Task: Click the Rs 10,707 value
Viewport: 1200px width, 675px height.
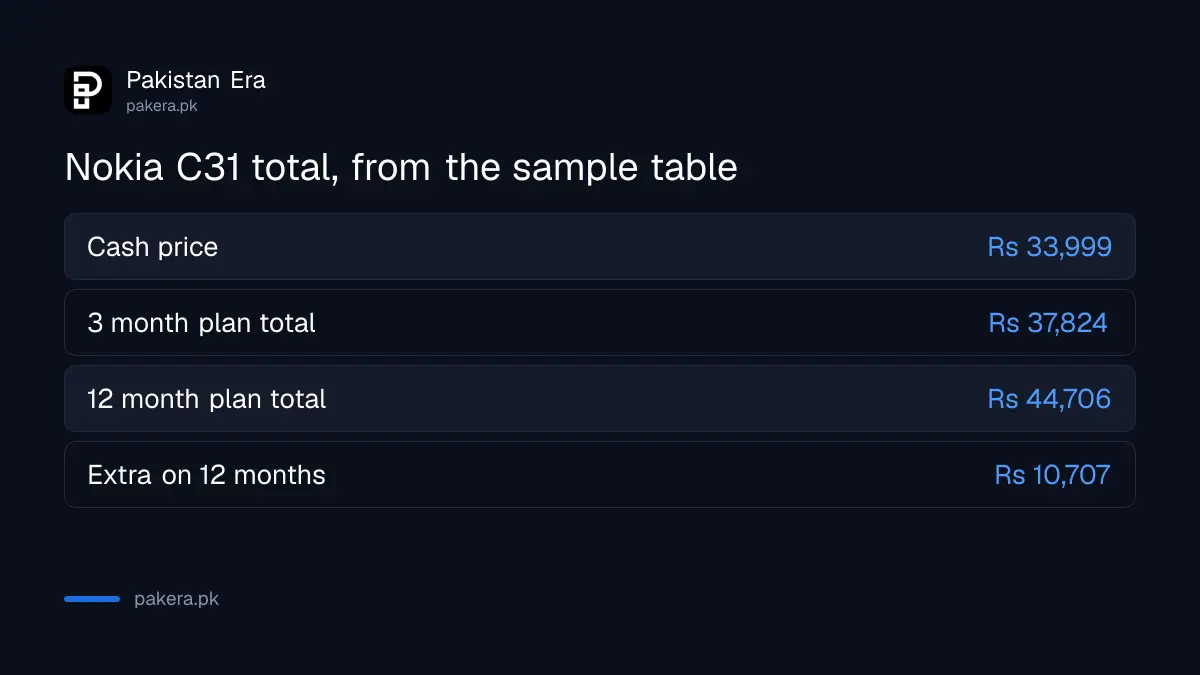Action: [1052, 475]
